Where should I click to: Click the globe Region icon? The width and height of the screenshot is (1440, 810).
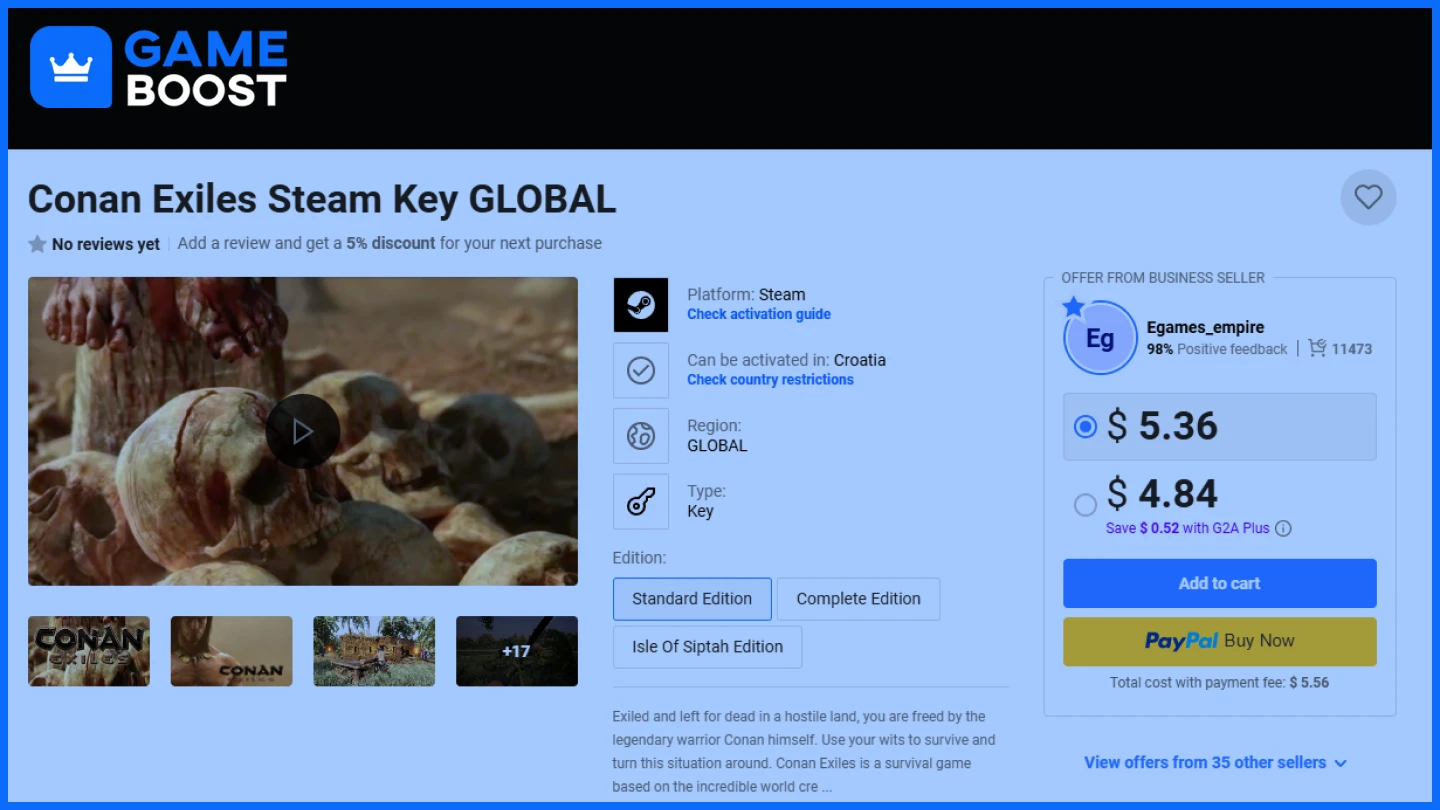coord(641,436)
